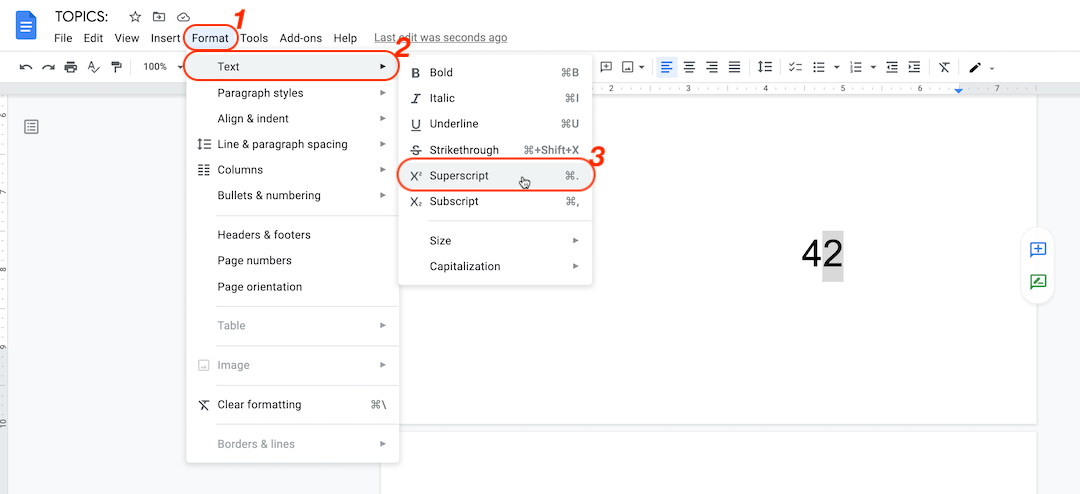Toggle justify alignment in the toolbar
The width and height of the screenshot is (1080, 494).
(735, 67)
